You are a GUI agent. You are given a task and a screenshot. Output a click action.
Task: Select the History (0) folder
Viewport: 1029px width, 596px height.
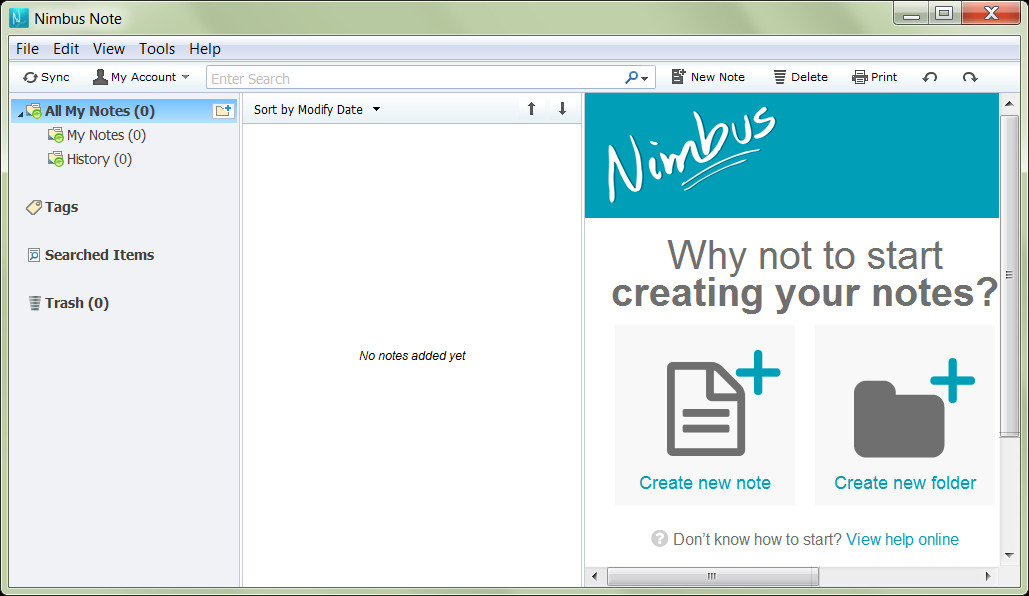point(89,160)
